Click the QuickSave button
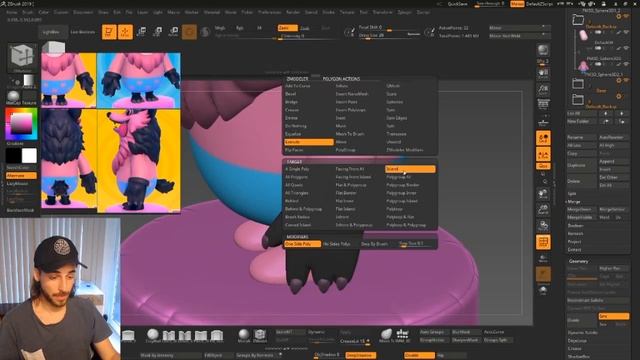Screen dimensions: 640x360 (458, 4)
